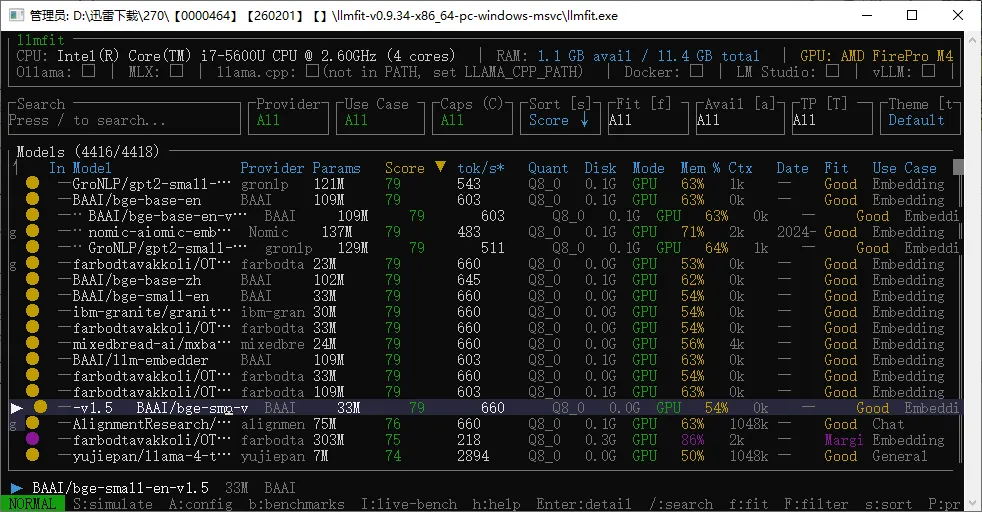Click the Quant column header
The width and height of the screenshot is (982, 512).
[x=548, y=168]
